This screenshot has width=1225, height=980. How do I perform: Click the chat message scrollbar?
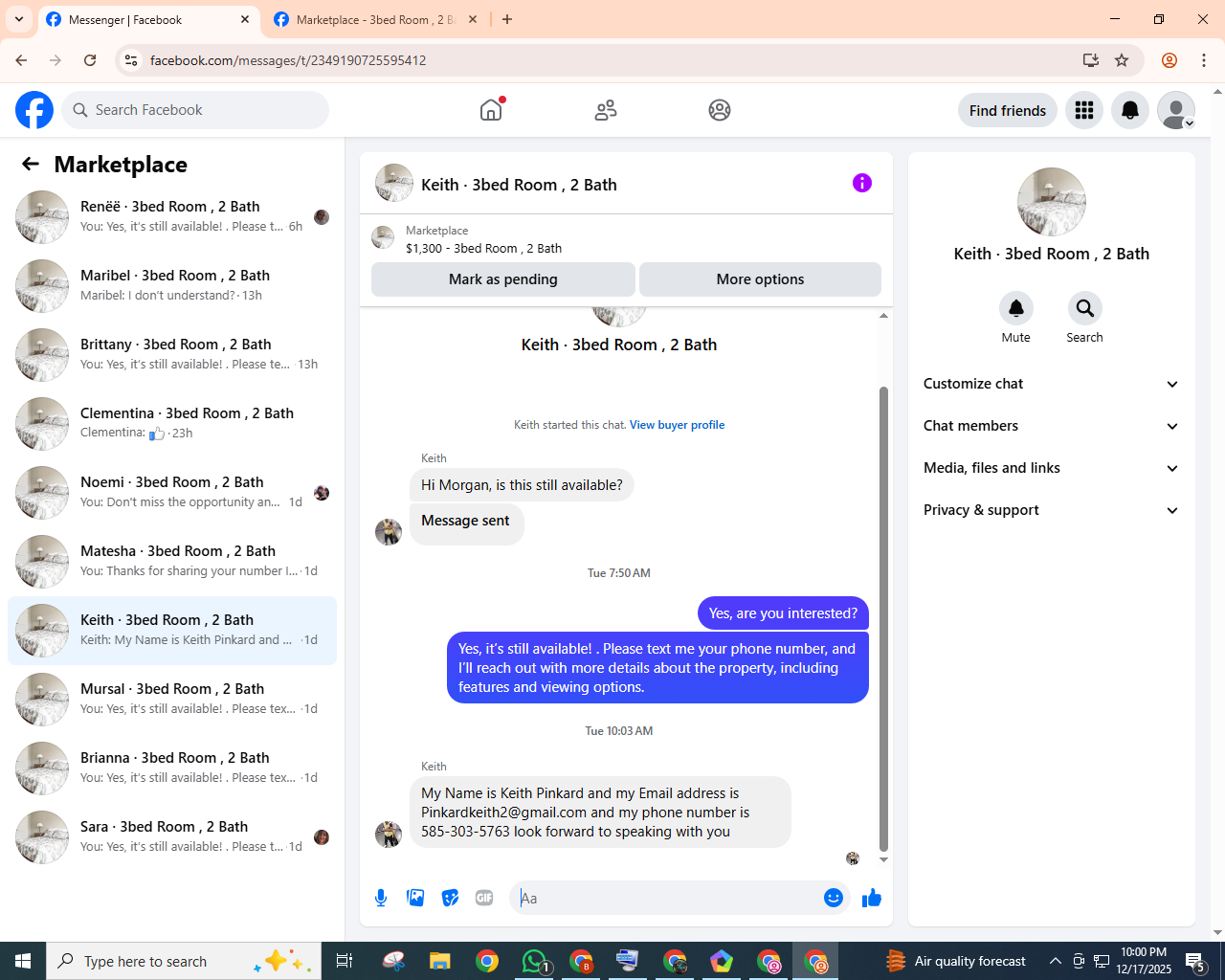[x=883, y=619]
